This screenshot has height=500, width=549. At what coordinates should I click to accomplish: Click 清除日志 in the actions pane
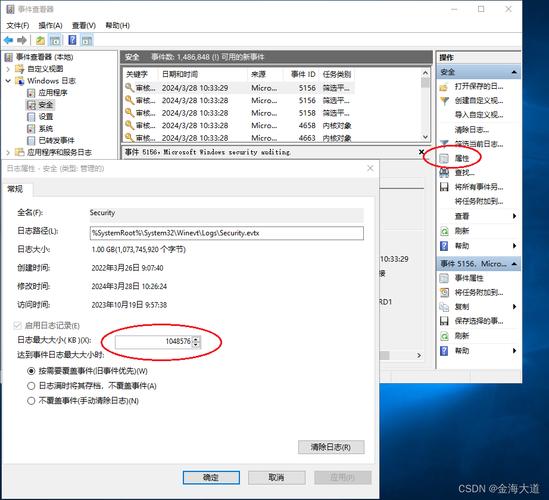coord(472,130)
